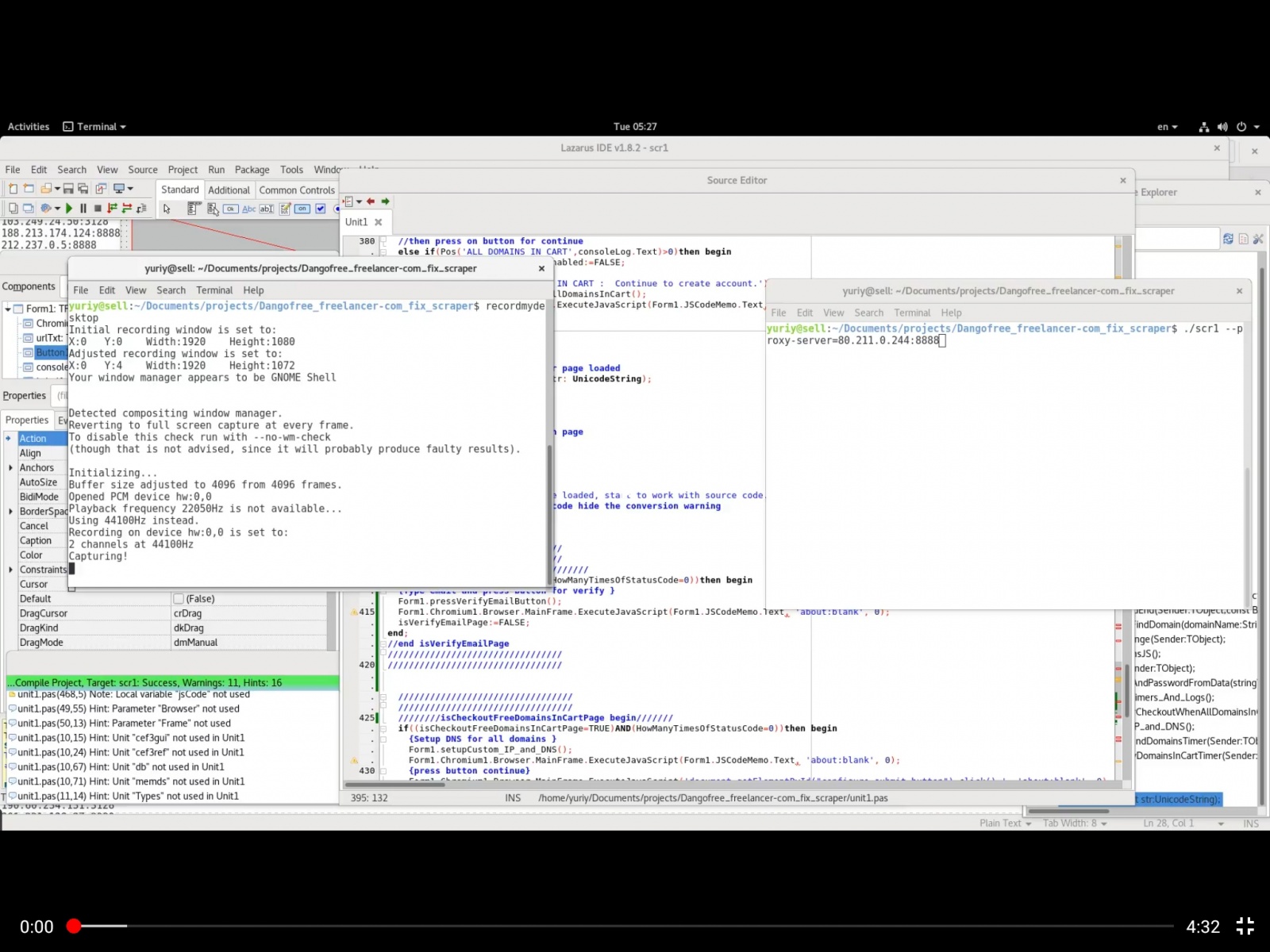
Task: Click the Step Over debug icon
Action: [127, 209]
